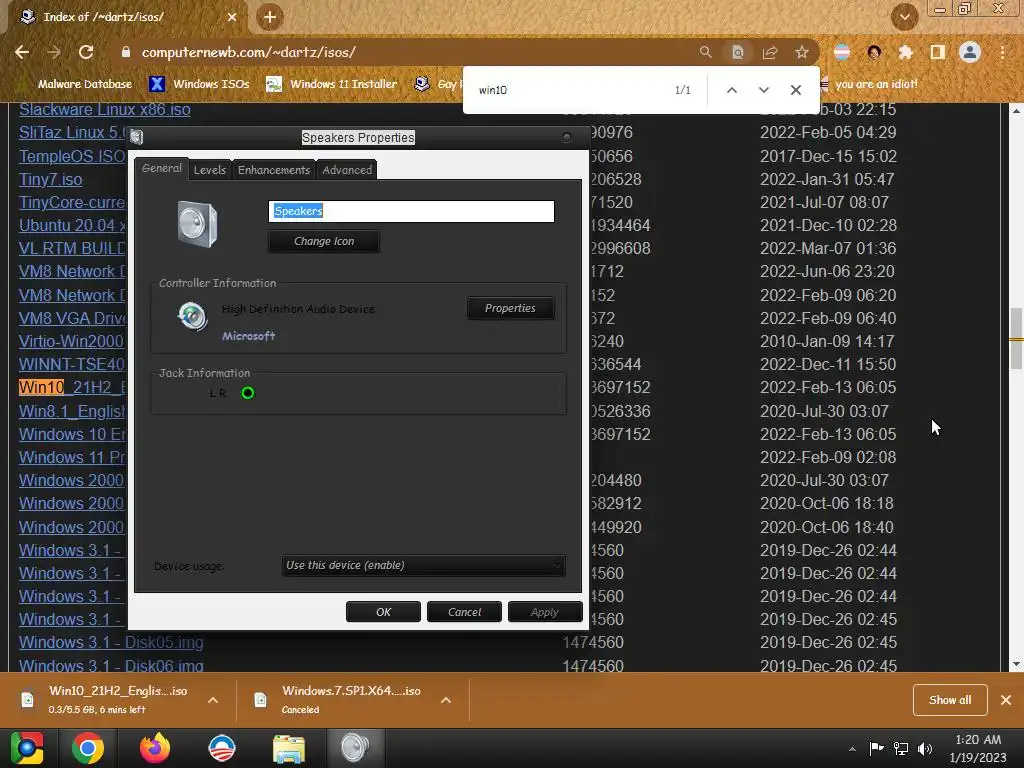Click the Speakers sound taskbar icon
This screenshot has height=768, width=1024.
click(x=355, y=748)
